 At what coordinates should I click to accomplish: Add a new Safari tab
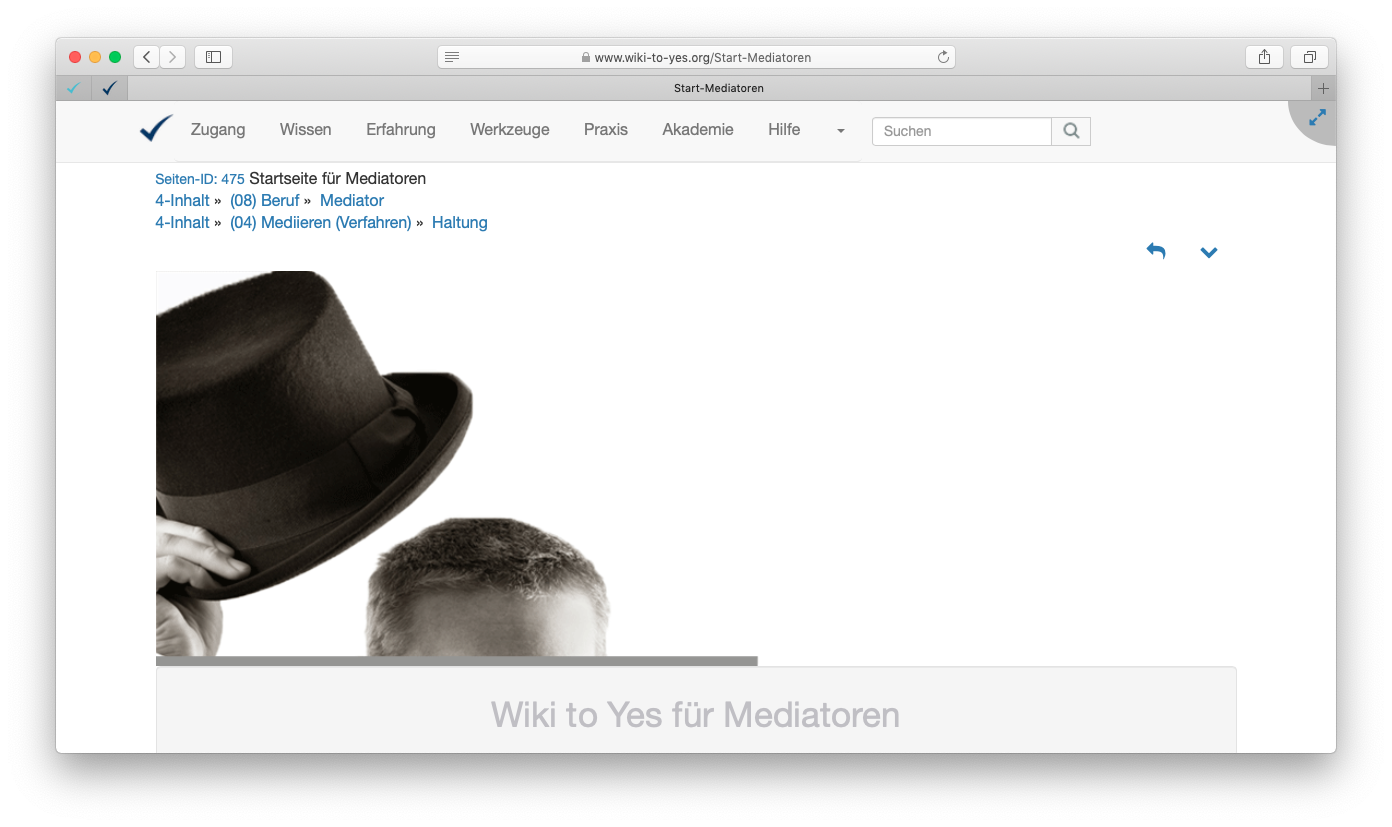point(1323,88)
